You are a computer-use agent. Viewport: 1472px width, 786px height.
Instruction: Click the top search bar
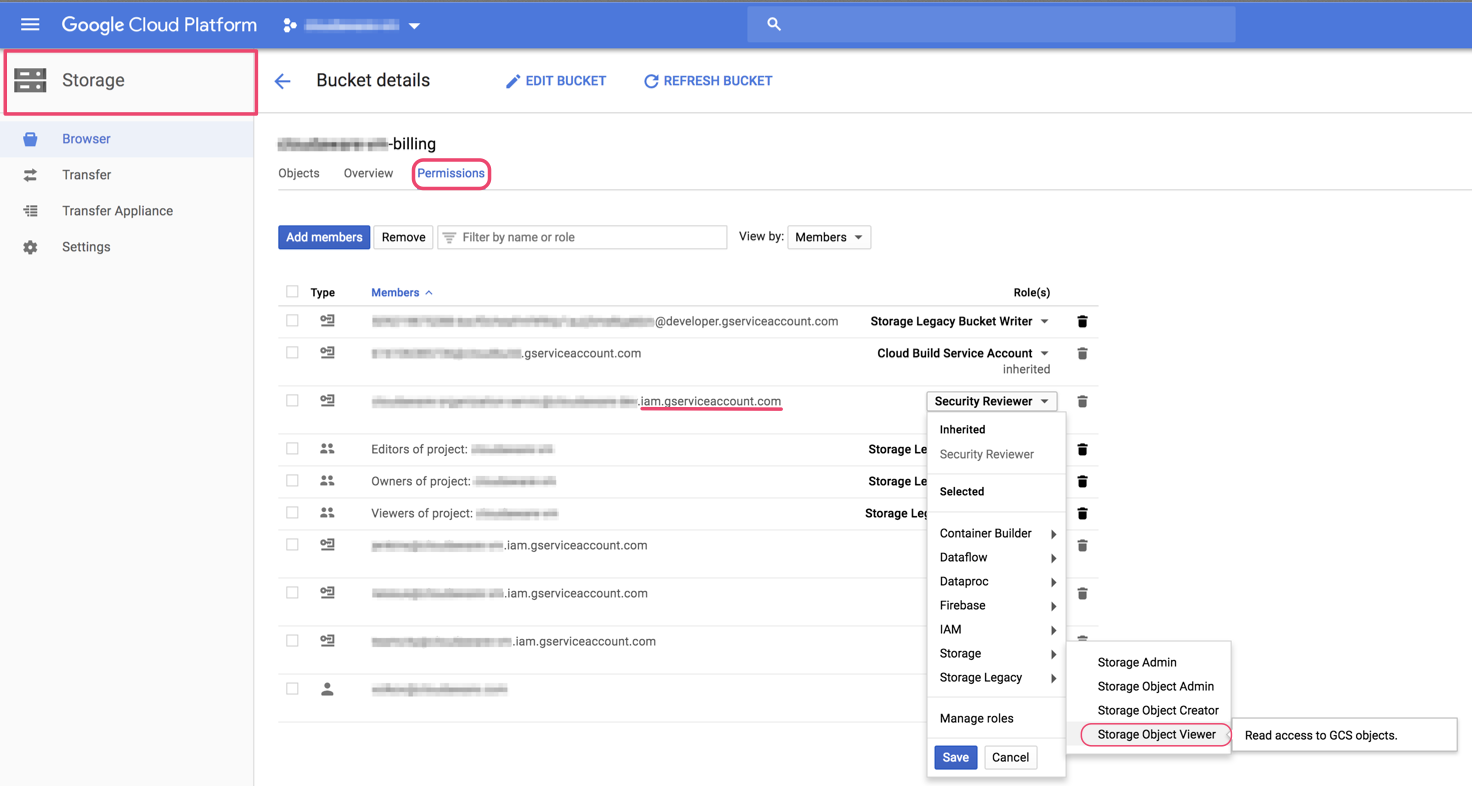click(x=991, y=24)
